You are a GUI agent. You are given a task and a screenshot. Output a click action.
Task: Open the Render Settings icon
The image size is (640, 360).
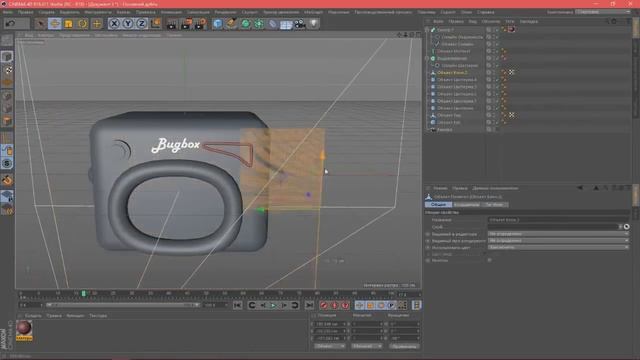click(x=200, y=24)
